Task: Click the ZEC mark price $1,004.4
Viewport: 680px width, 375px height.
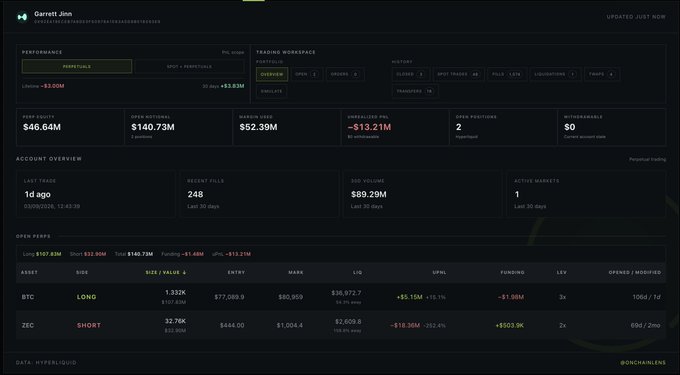Action: pyautogui.click(x=290, y=325)
